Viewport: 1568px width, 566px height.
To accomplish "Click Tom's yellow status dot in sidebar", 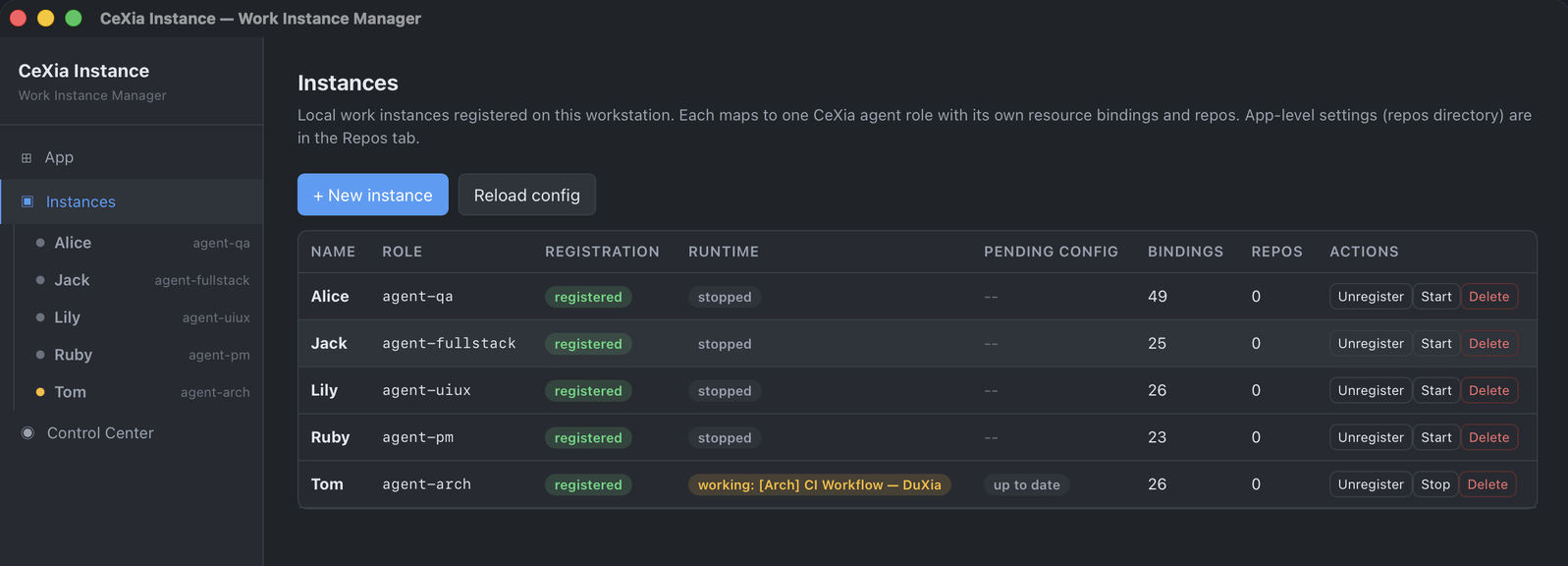I will pyautogui.click(x=40, y=392).
